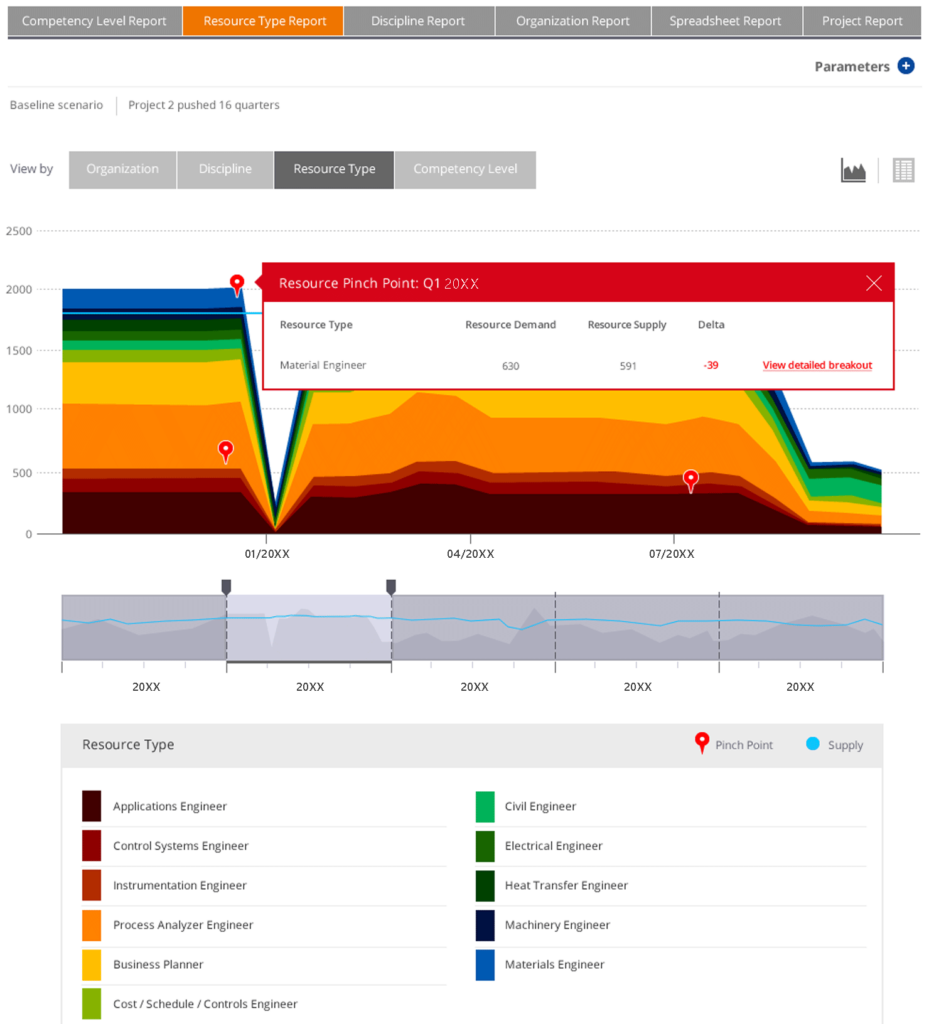Click the Parameters label
929x1024 pixels.
852,67
